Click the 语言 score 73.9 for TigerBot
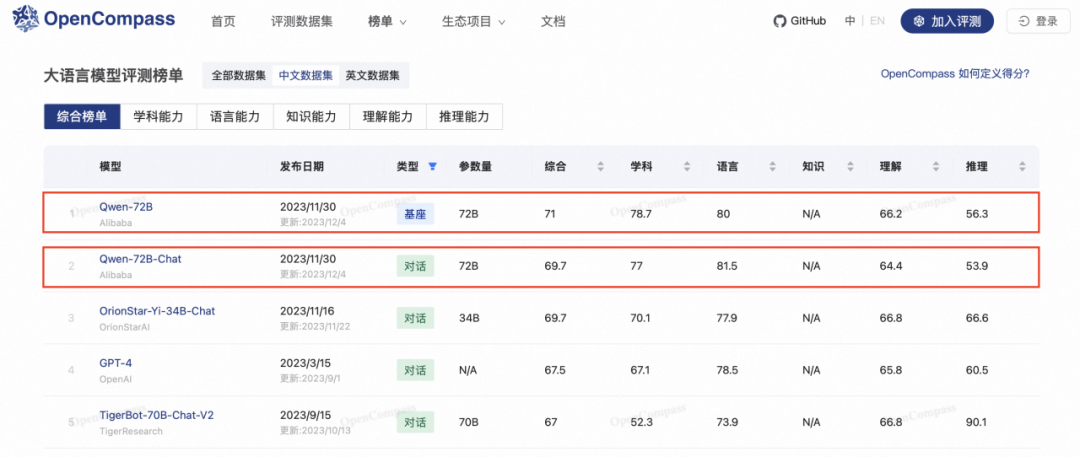 coord(727,423)
